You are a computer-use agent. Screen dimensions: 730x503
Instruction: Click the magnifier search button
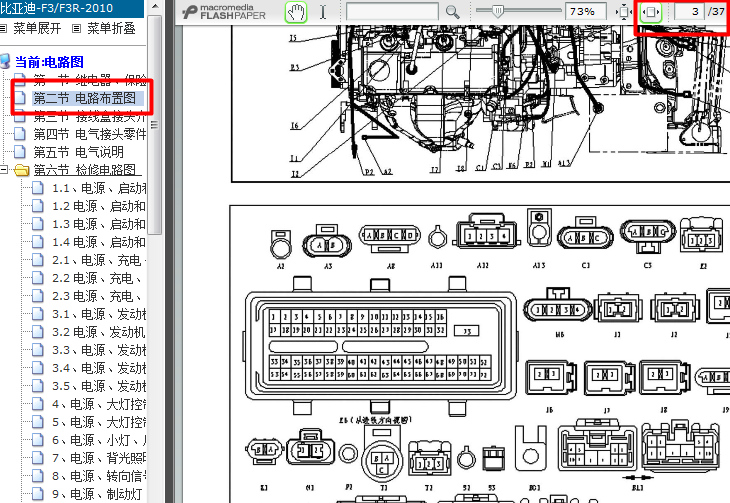452,12
